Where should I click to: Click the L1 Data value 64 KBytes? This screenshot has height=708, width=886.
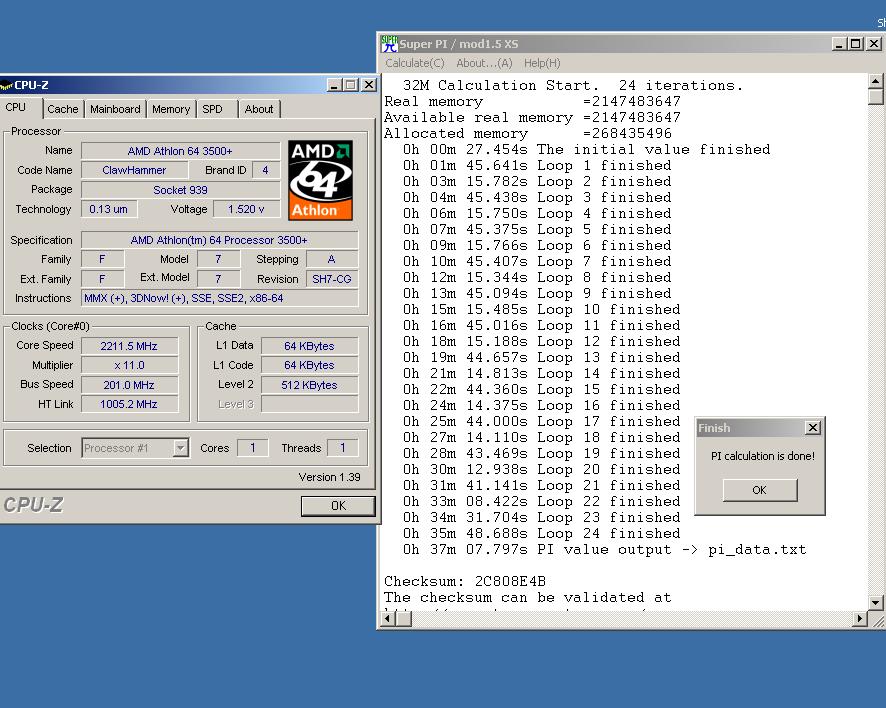tap(309, 346)
